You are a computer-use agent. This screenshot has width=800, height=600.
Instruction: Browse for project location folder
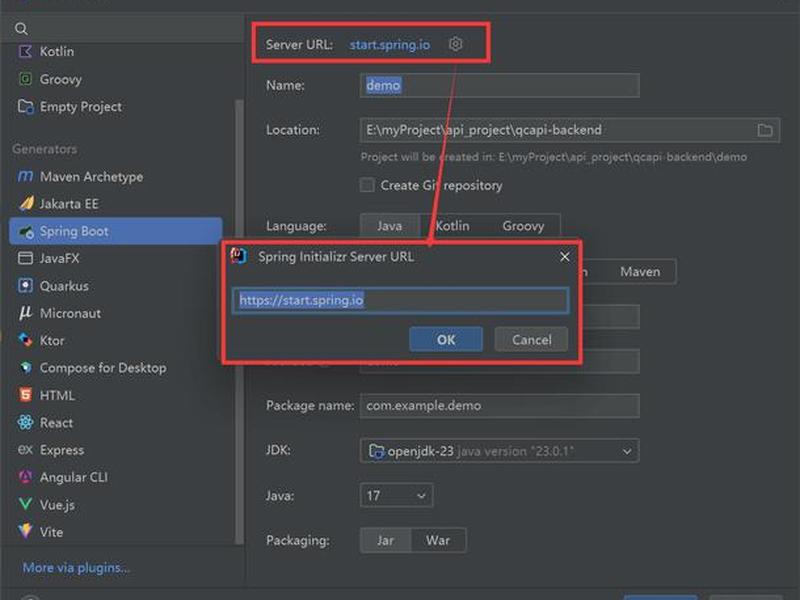pos(764,130)
